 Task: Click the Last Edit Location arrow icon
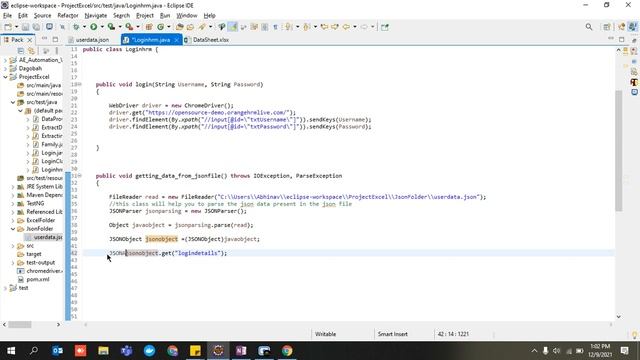324,27
